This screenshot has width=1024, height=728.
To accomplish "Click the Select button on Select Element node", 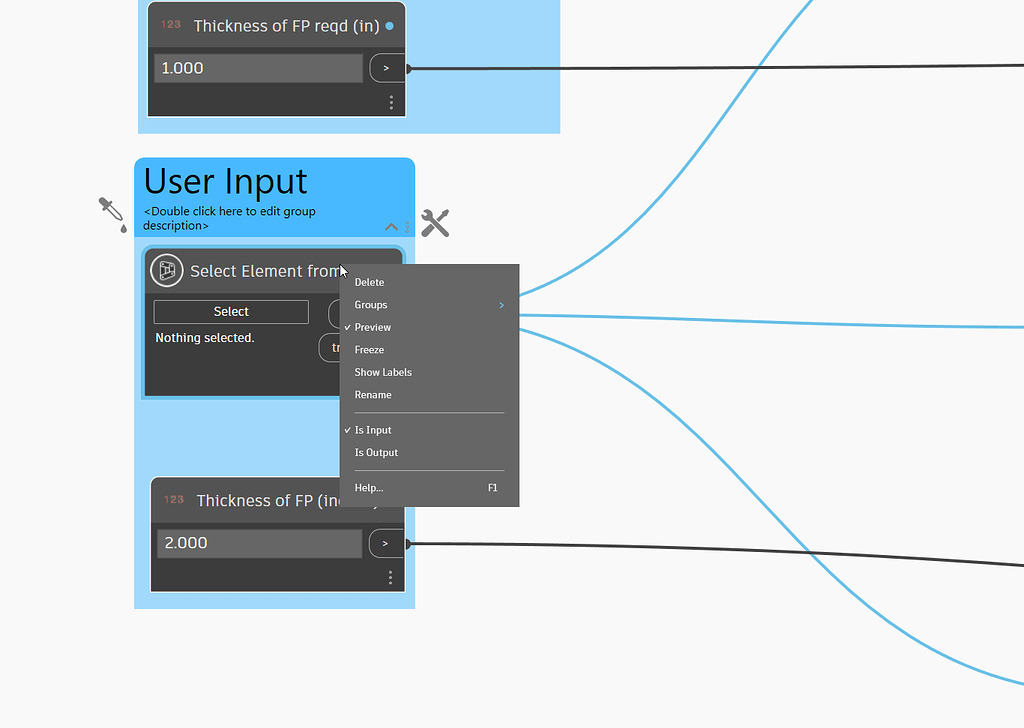I will [x=230, y=311].
